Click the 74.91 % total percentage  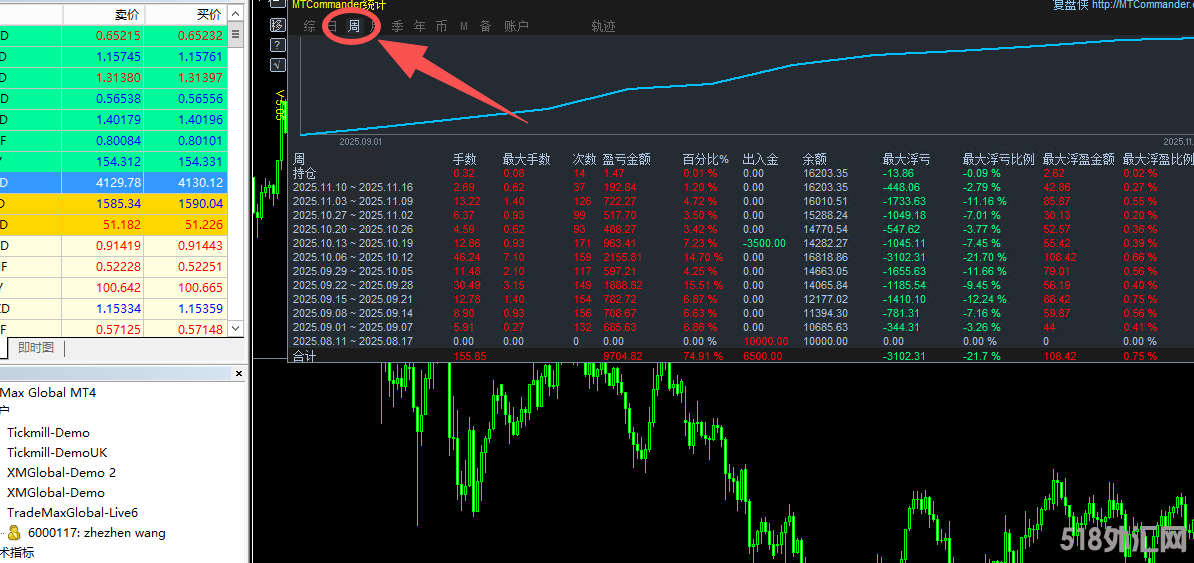[x=707, y=356]
